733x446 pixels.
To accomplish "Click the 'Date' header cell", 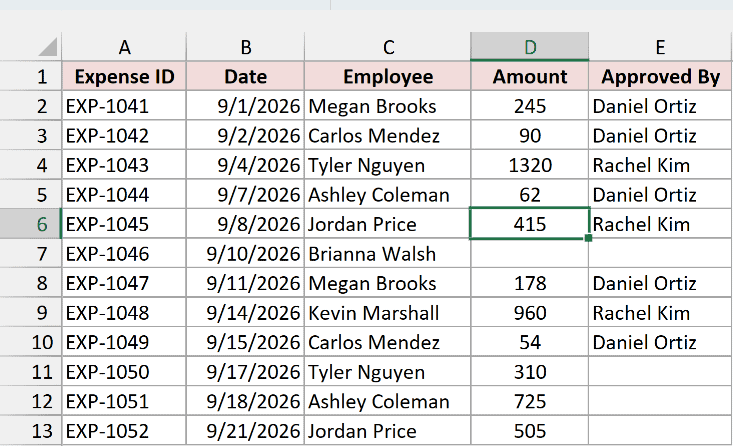I will [245, 76].
